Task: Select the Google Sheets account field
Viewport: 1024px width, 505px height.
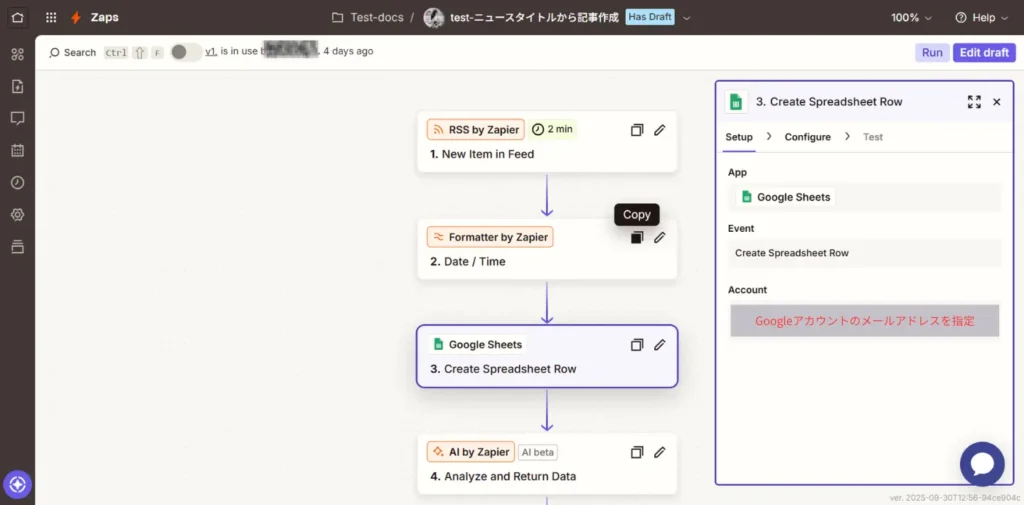Action: click(864, 321)
